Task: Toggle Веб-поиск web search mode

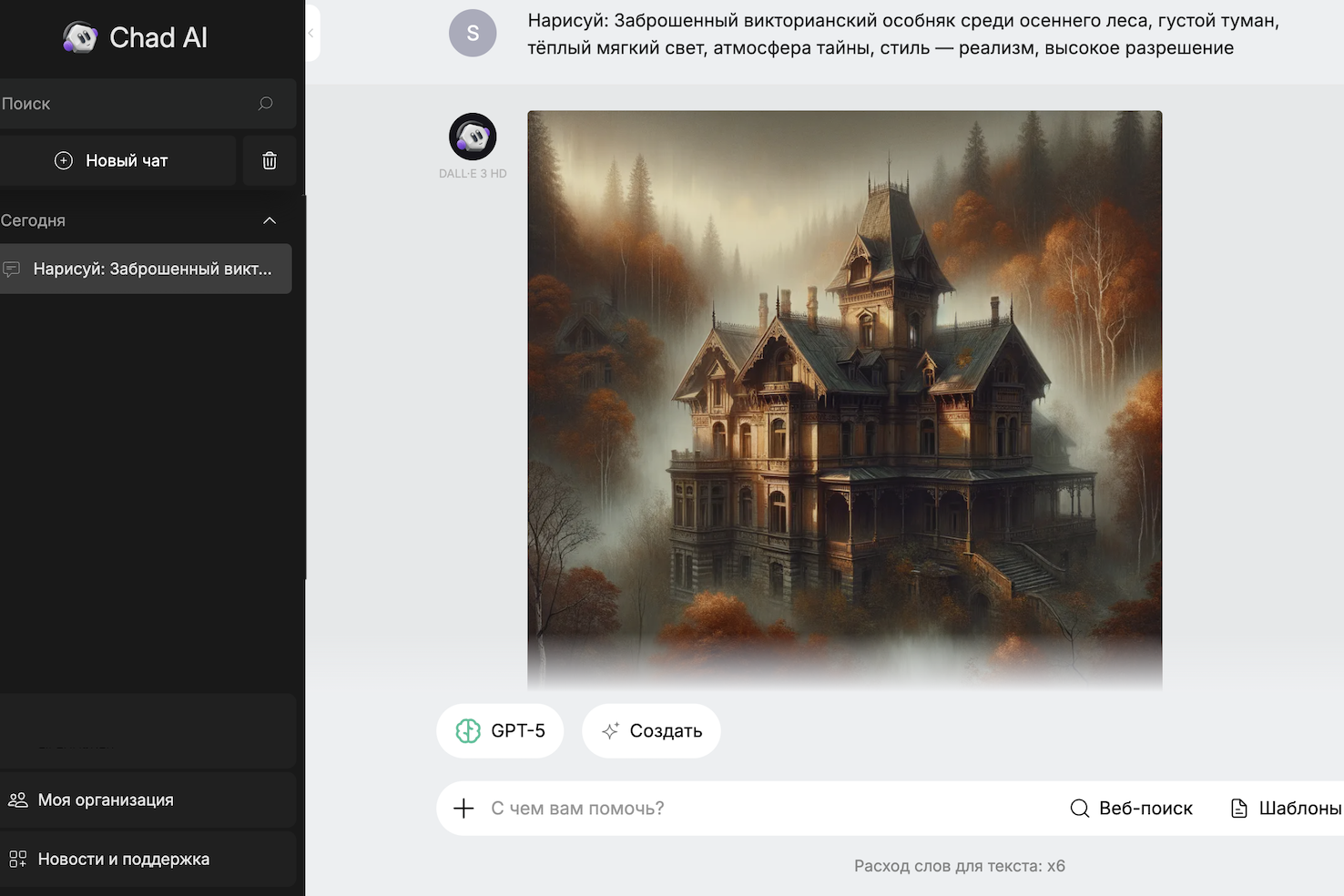Action: click(1131, 809)
